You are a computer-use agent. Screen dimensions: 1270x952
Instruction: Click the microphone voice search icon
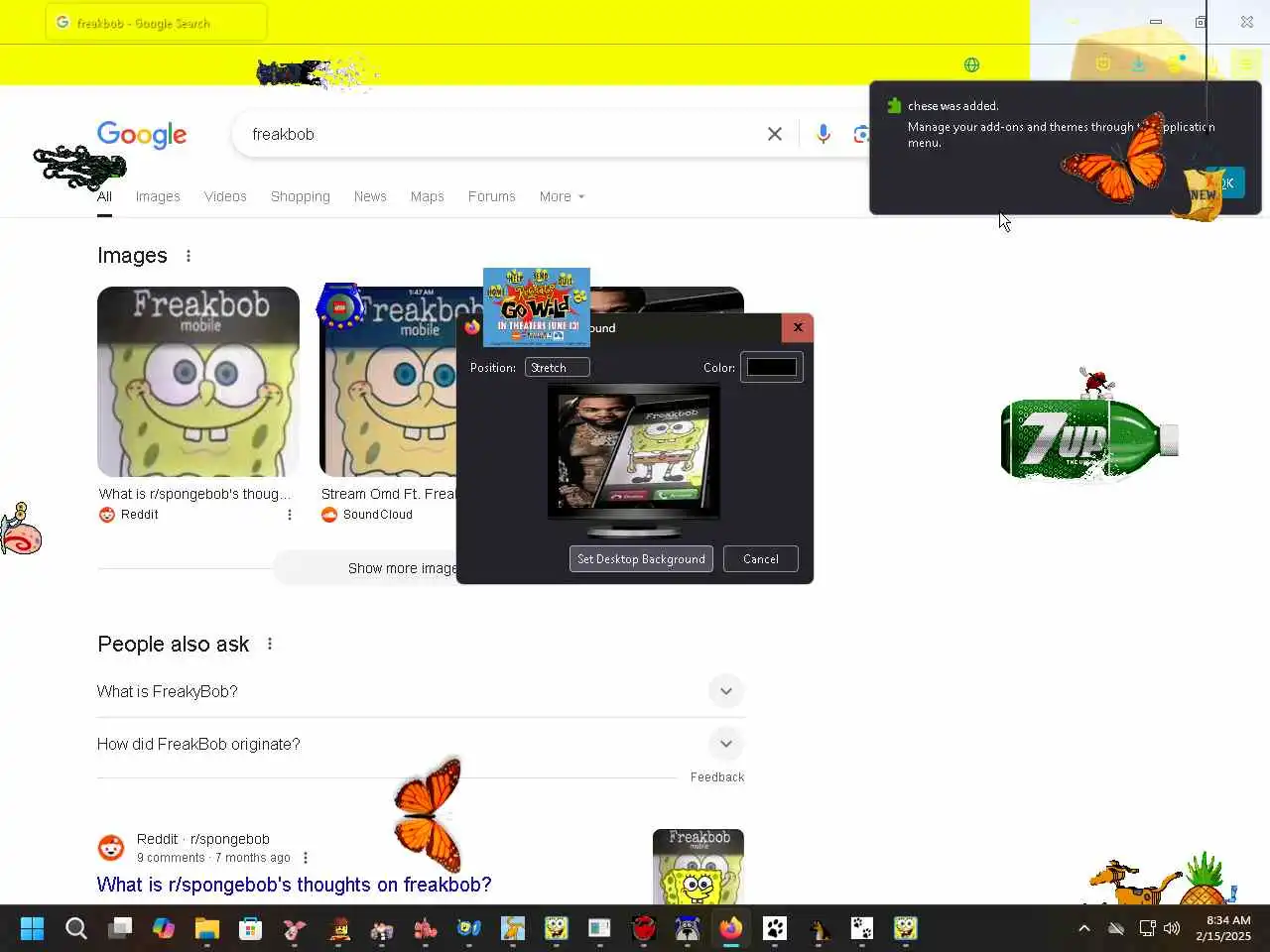click(823, 134)
